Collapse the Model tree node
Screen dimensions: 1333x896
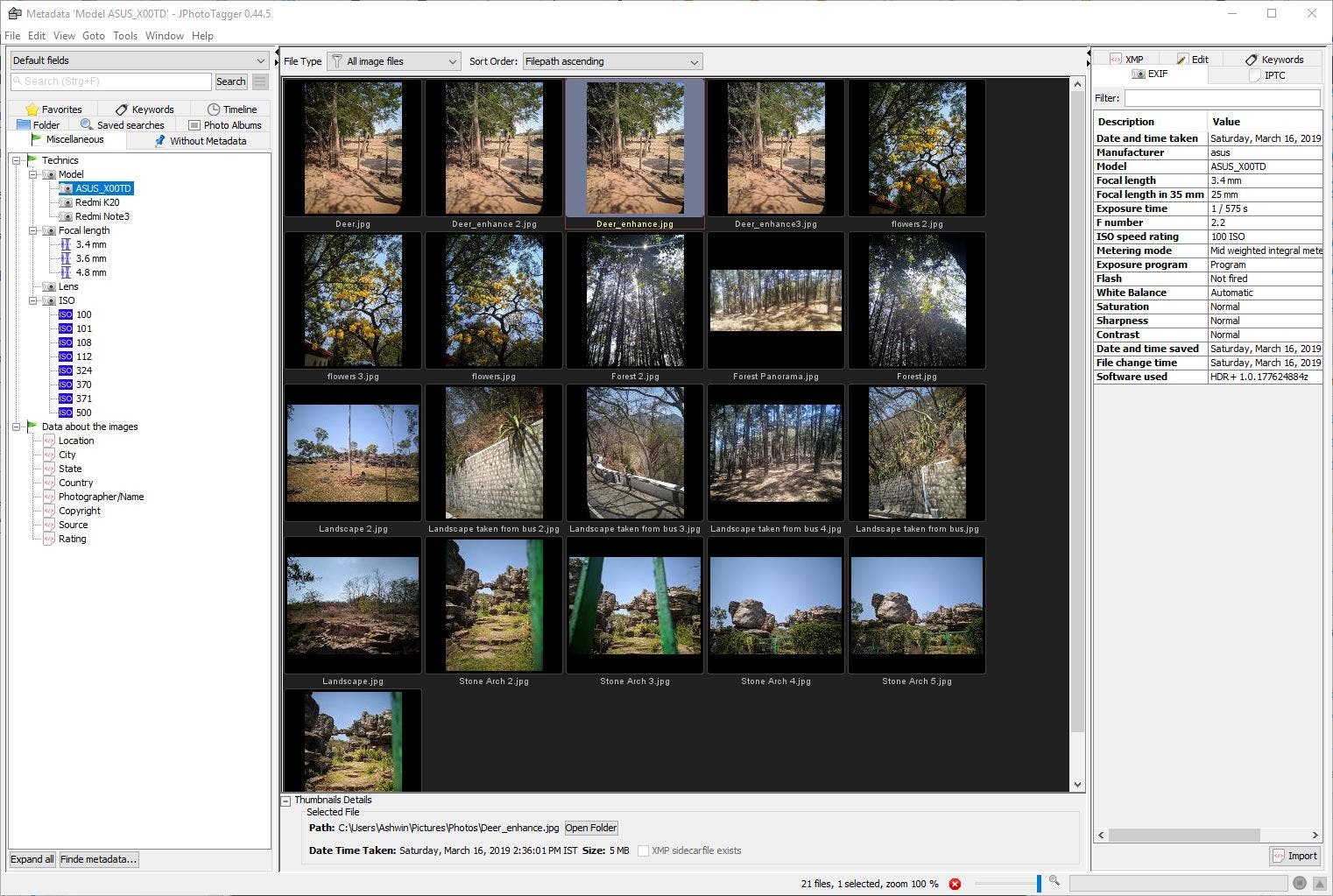[33, 174]
